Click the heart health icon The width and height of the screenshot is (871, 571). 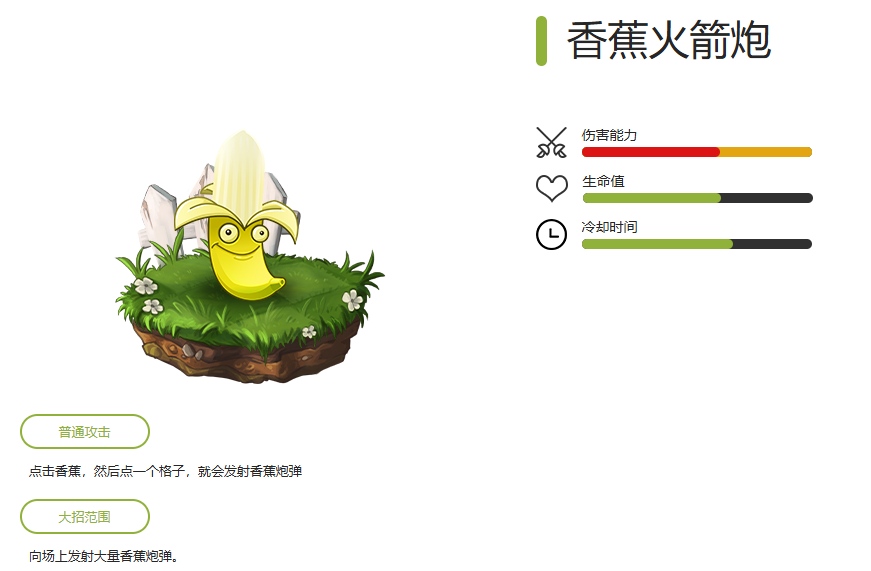coord(552,188)
